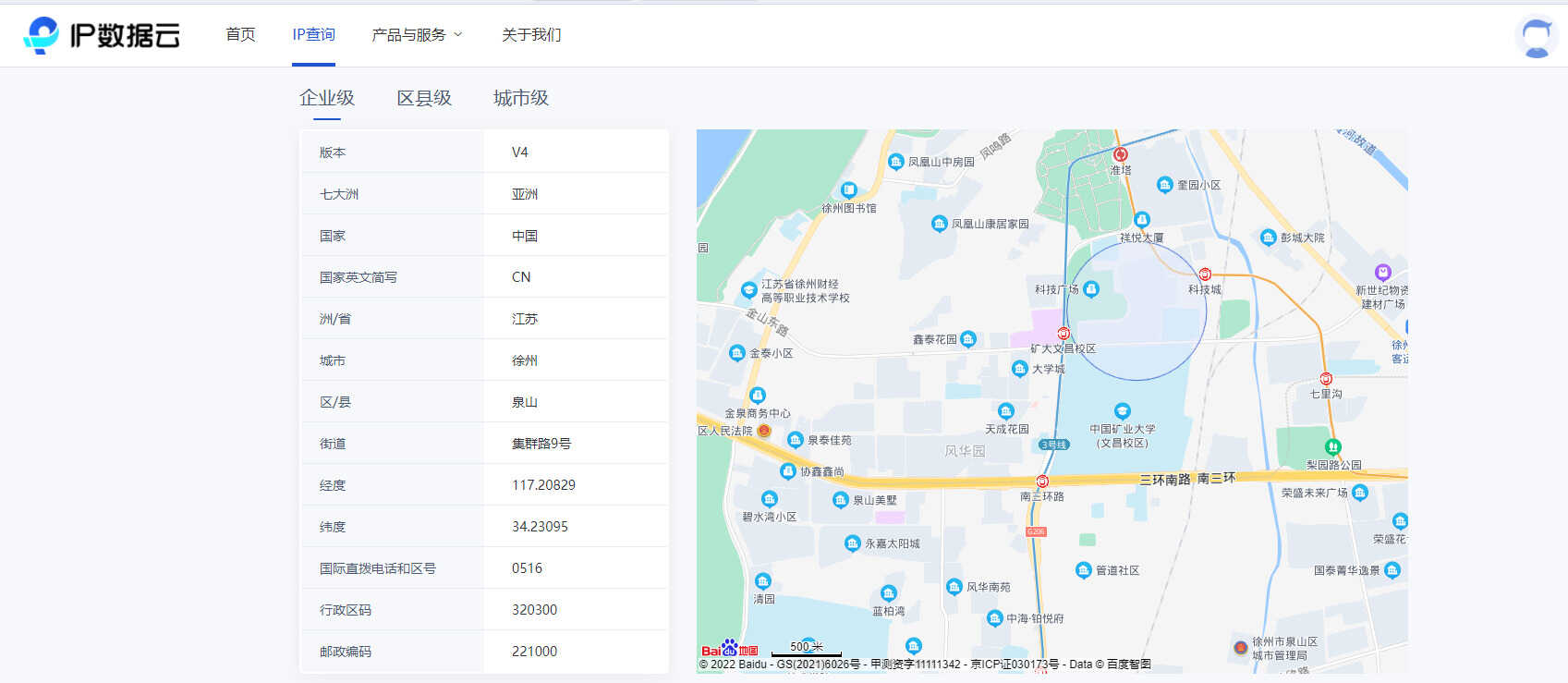Screen dimensions: 1568x683
Task: Click the 七里沟 metro station marker
Action: click(x=1326, y=379)
